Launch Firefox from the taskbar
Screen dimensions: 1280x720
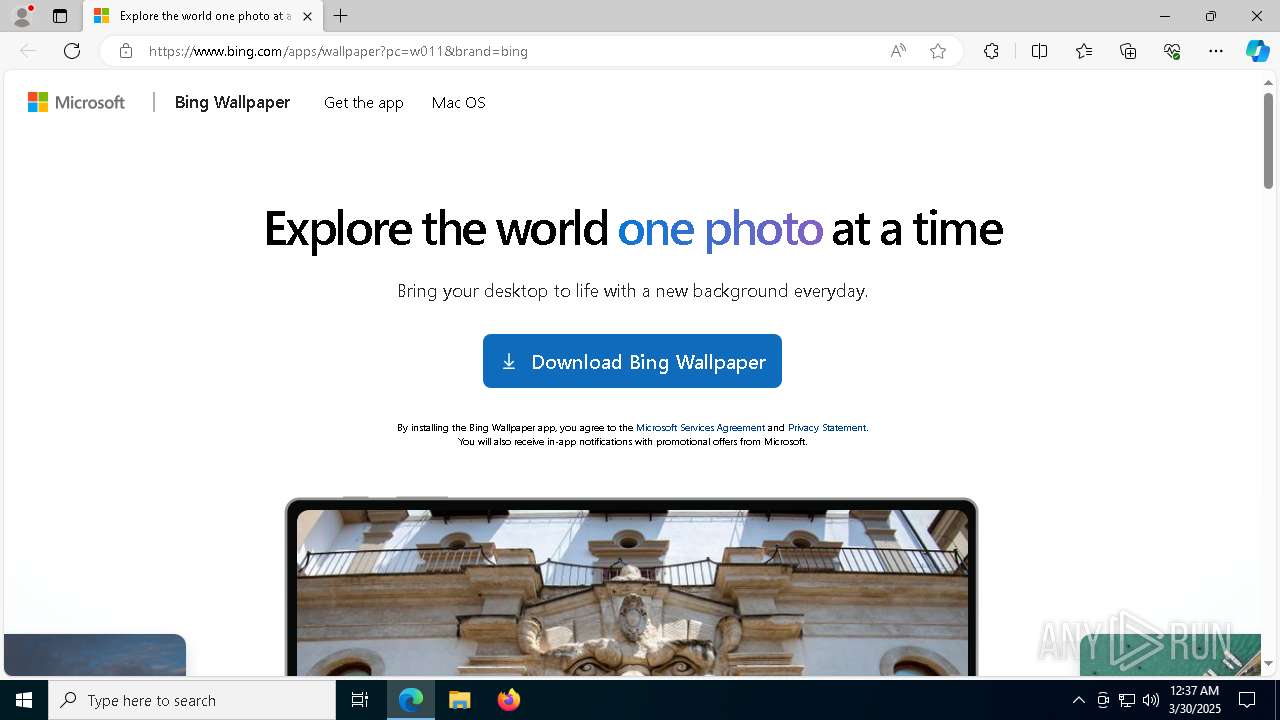click(x=508, y=700)
